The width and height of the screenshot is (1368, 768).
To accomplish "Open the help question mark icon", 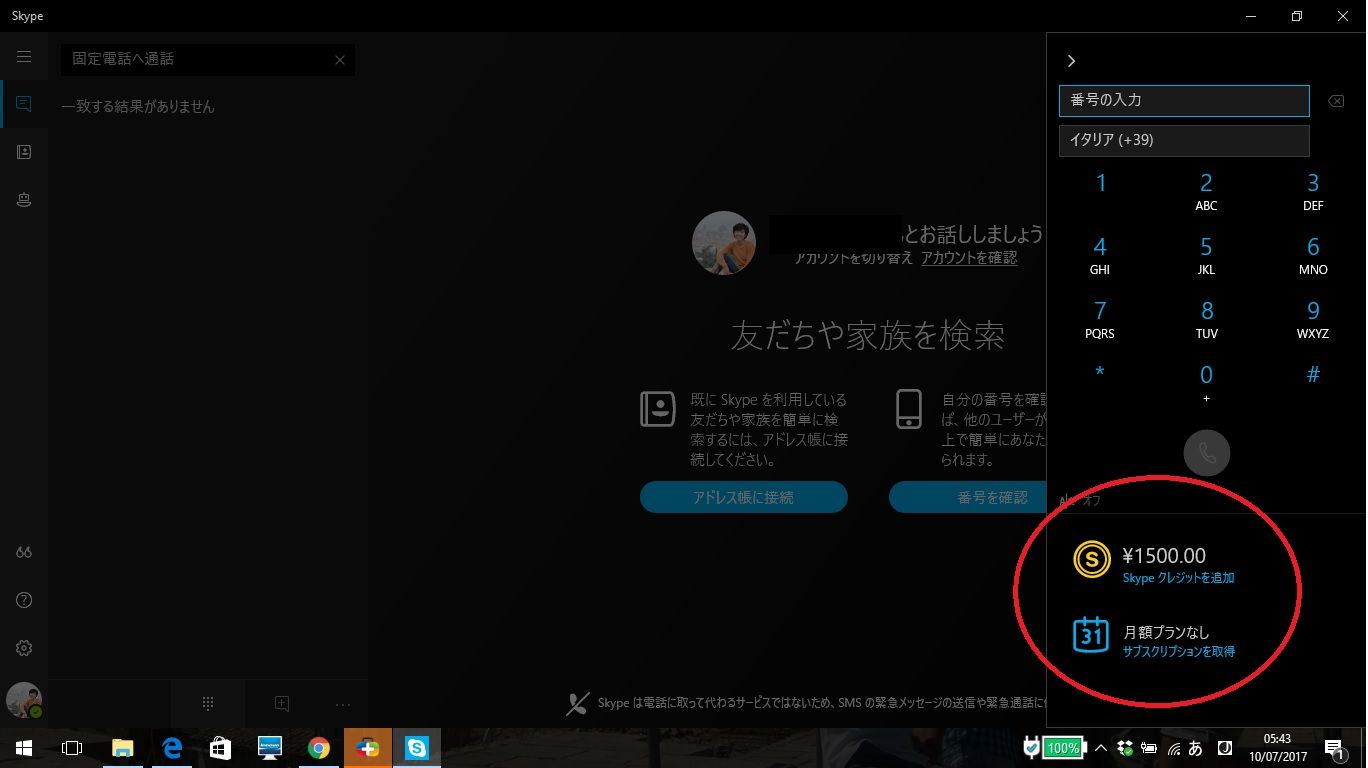I will click(24, 600).
